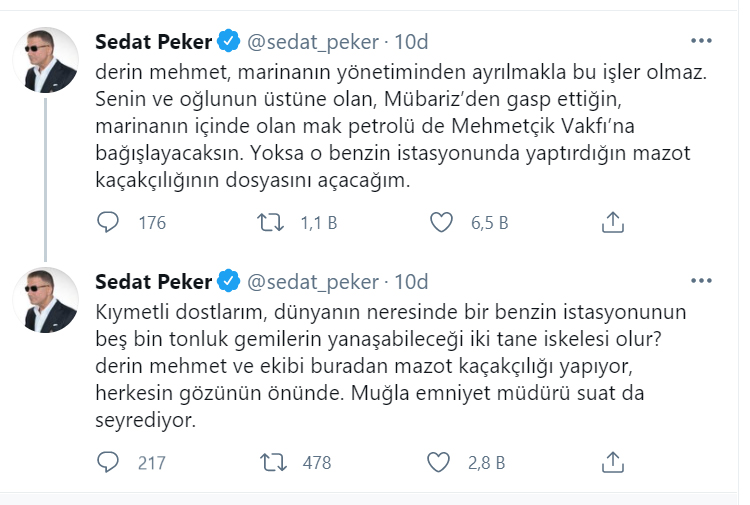
Task: Click the verified badge on second tweet
Action: coord(229,281)
